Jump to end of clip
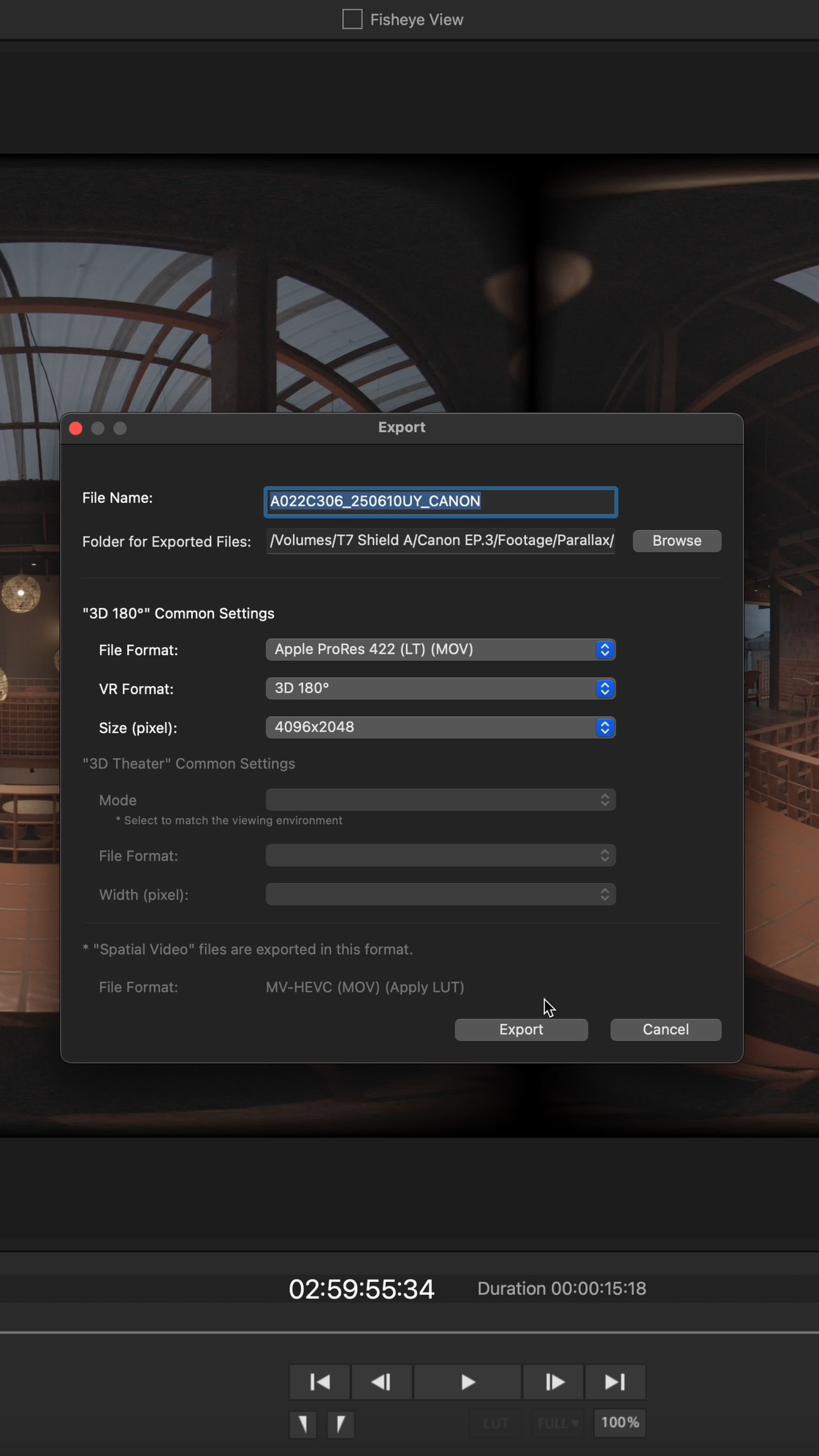819x1456 pixels. [615, 1382]
